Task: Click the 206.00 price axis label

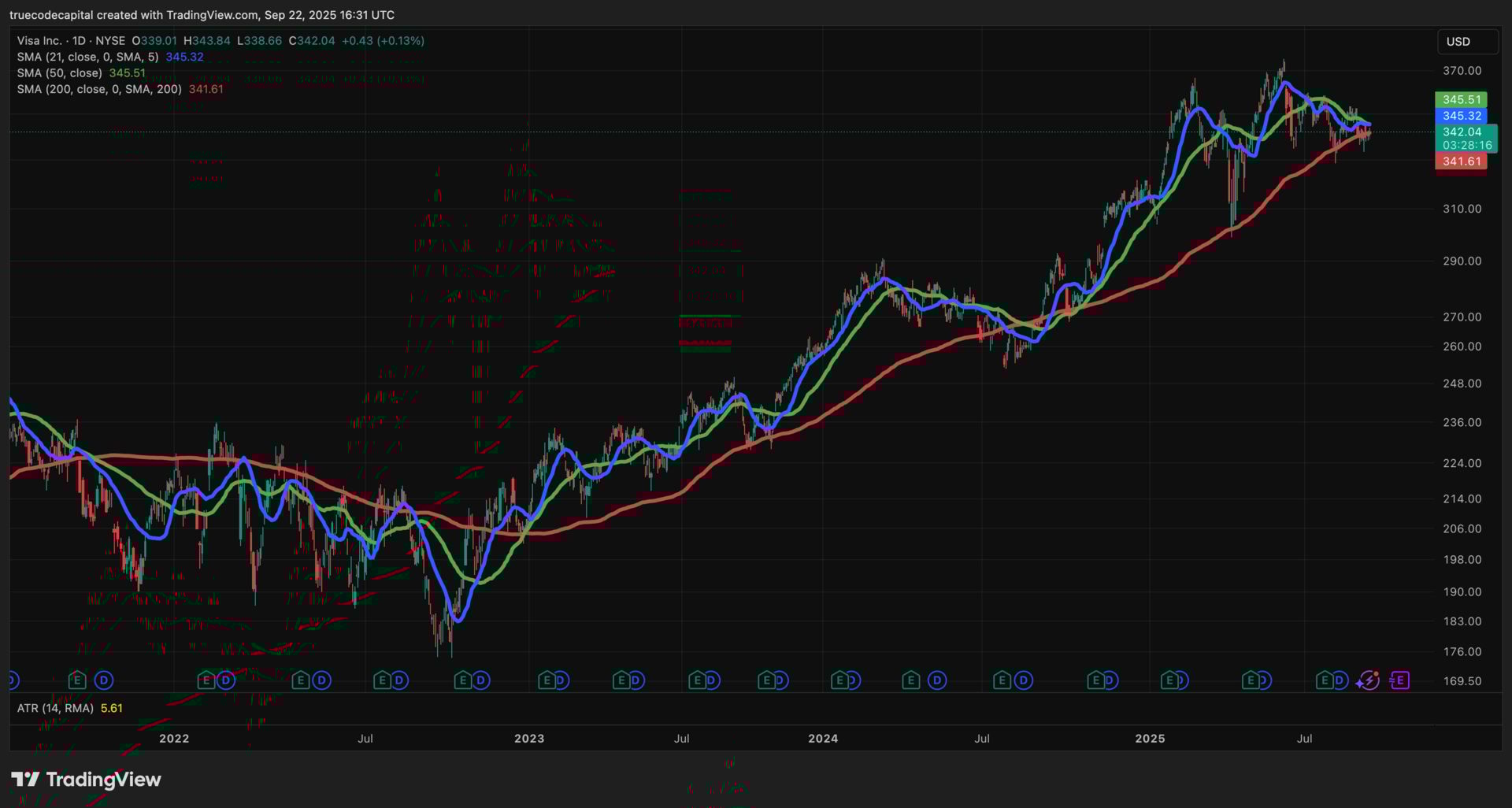Action: pyautogui.click(x=1462, y=528)
